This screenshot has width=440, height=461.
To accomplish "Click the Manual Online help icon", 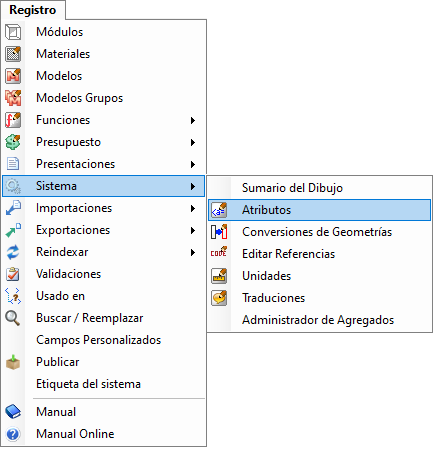I will click(x=13, y=434).
